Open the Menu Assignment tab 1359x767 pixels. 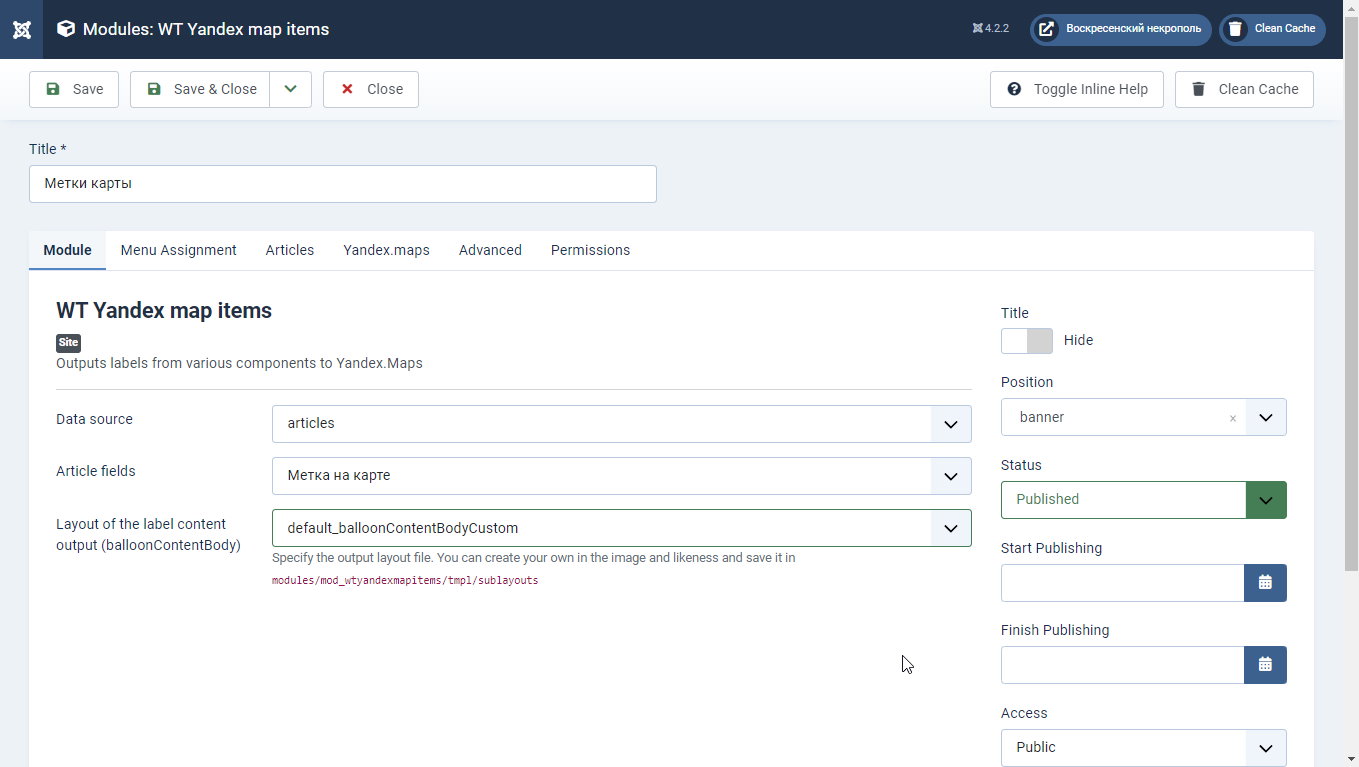tap(179, 250)
